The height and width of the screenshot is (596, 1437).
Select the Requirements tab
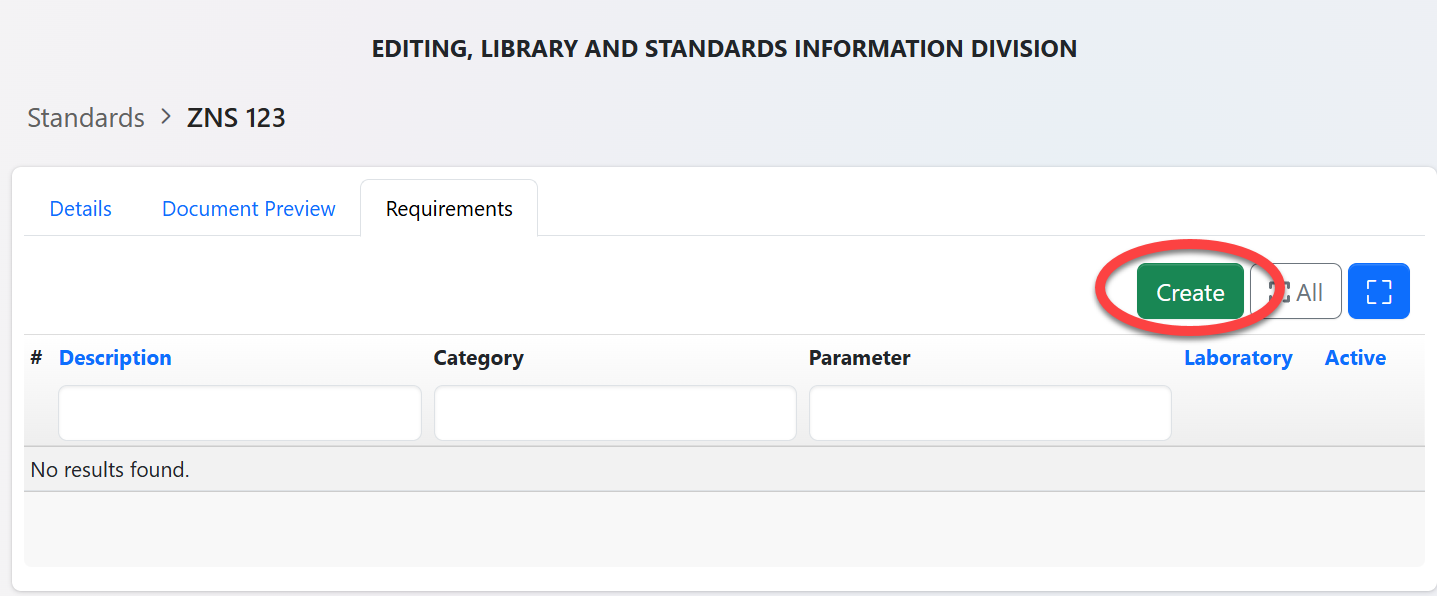click(449, 209)
